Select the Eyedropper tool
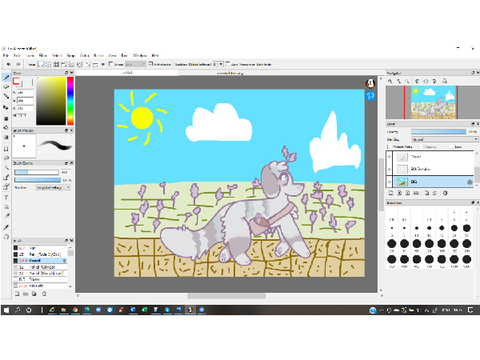The height and width of the screenshot is (360, 480). point(6,227)
